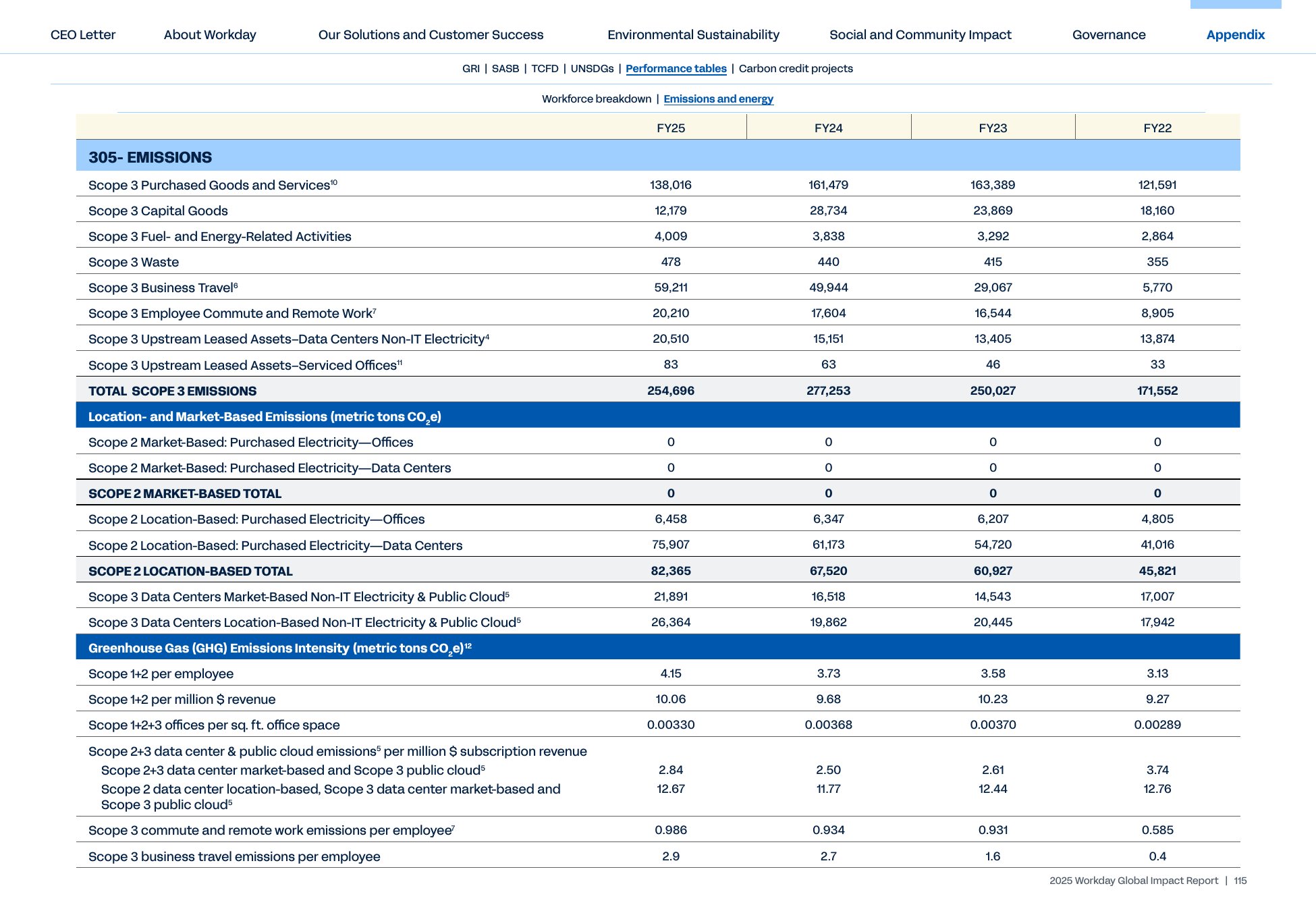1316x911 pixels.
Task: Click the FY25 value 82,365
Action: [671, 571]
